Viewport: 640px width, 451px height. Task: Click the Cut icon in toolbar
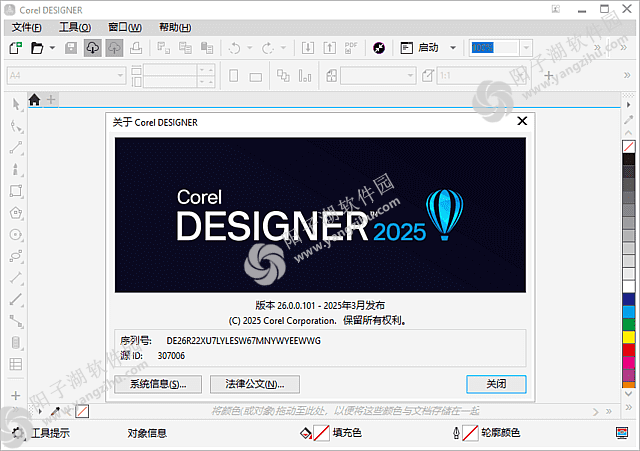coord(164,48)
